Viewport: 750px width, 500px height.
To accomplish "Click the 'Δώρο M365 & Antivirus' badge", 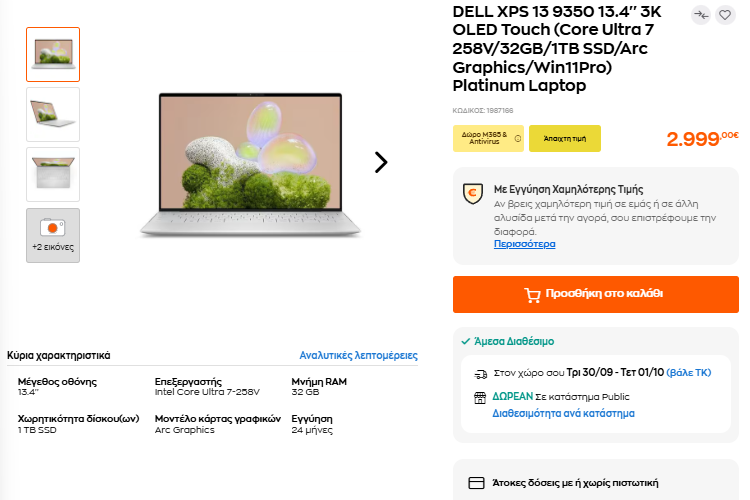I will tap(485, 138).
